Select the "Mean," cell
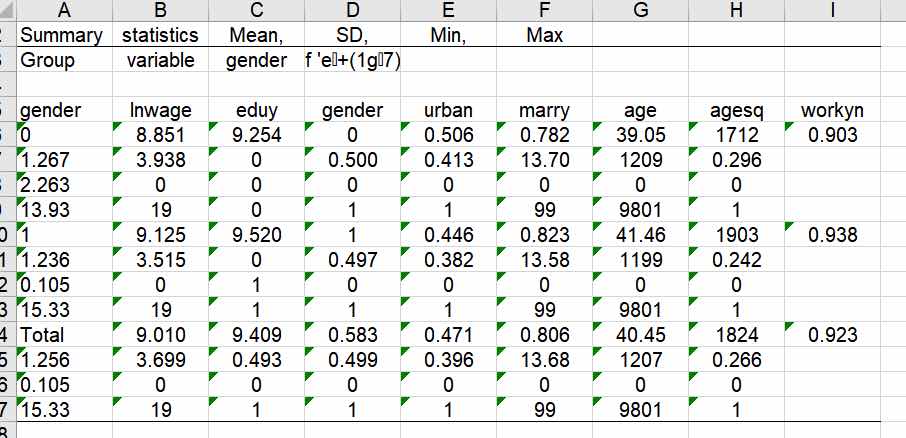This screenshot has height=438, width=906. (256, 35)
